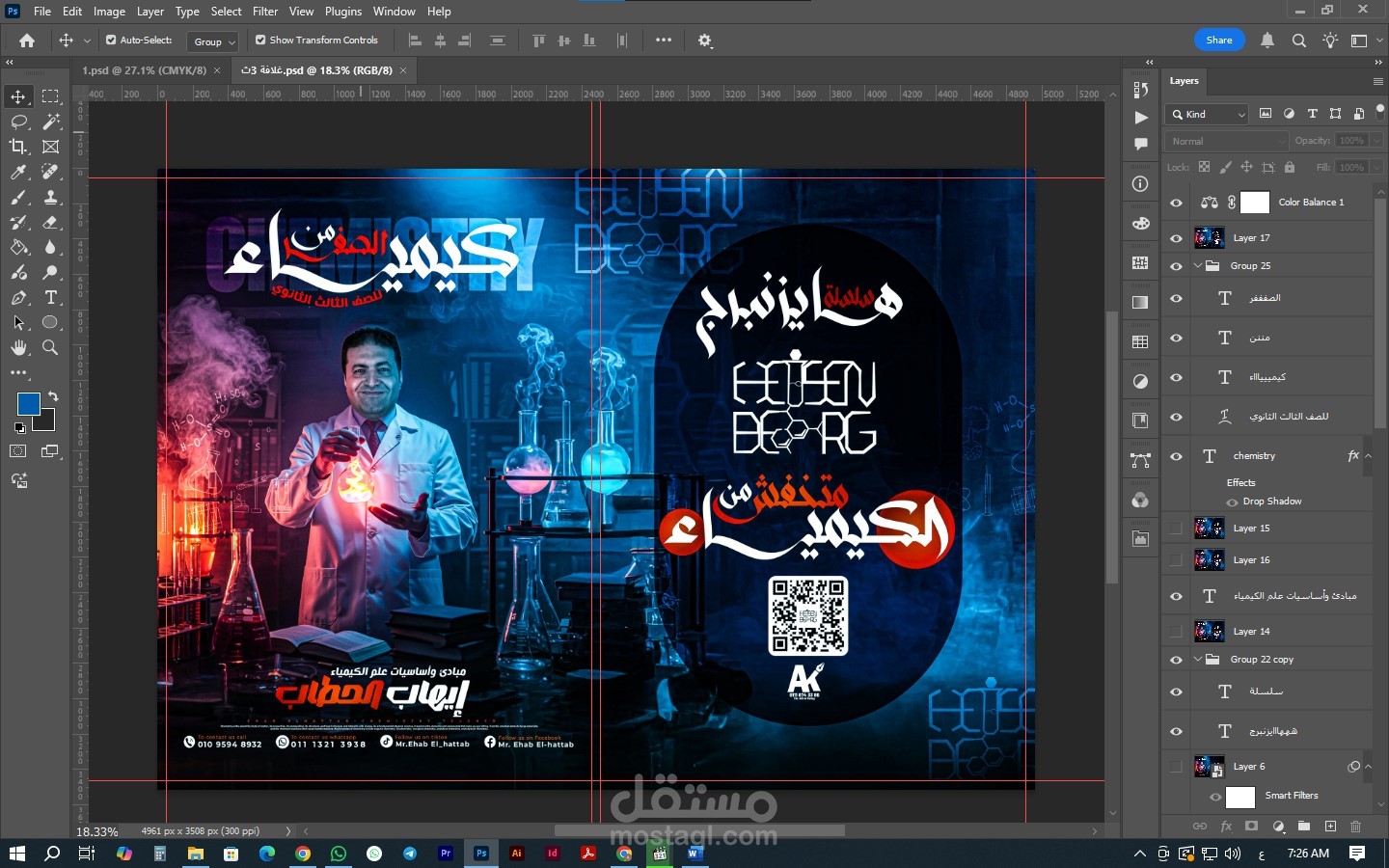Viewport: 1389px width, 868px height.
Task: Select the Hand tool
Action: pos(18,347)
